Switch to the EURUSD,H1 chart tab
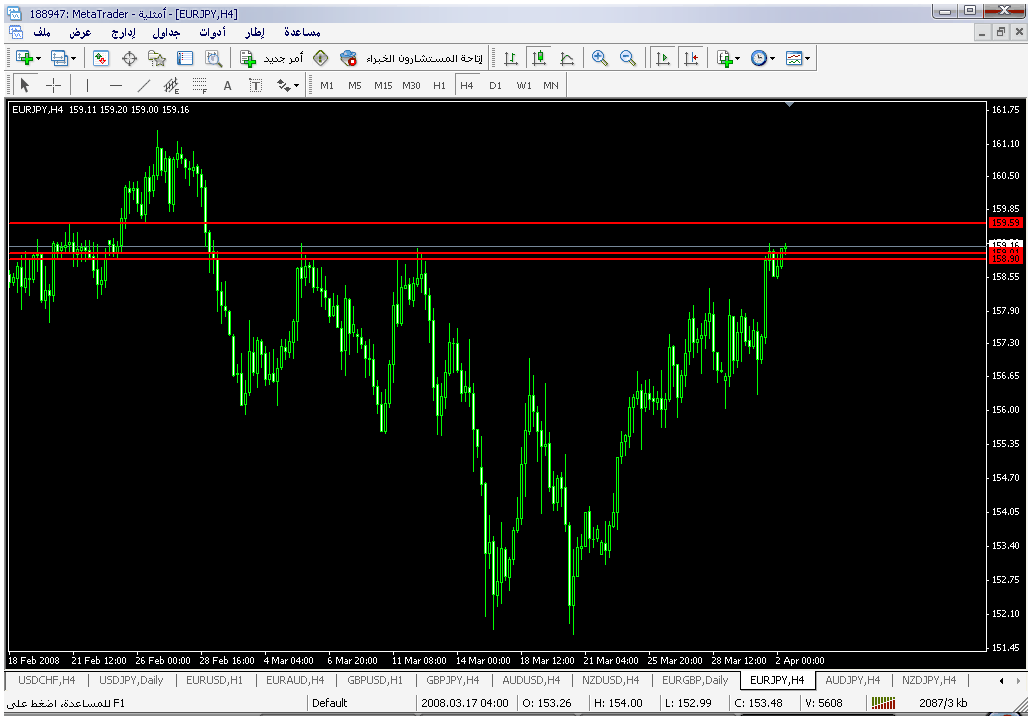 pyautogui.click(x=214, y=680)
